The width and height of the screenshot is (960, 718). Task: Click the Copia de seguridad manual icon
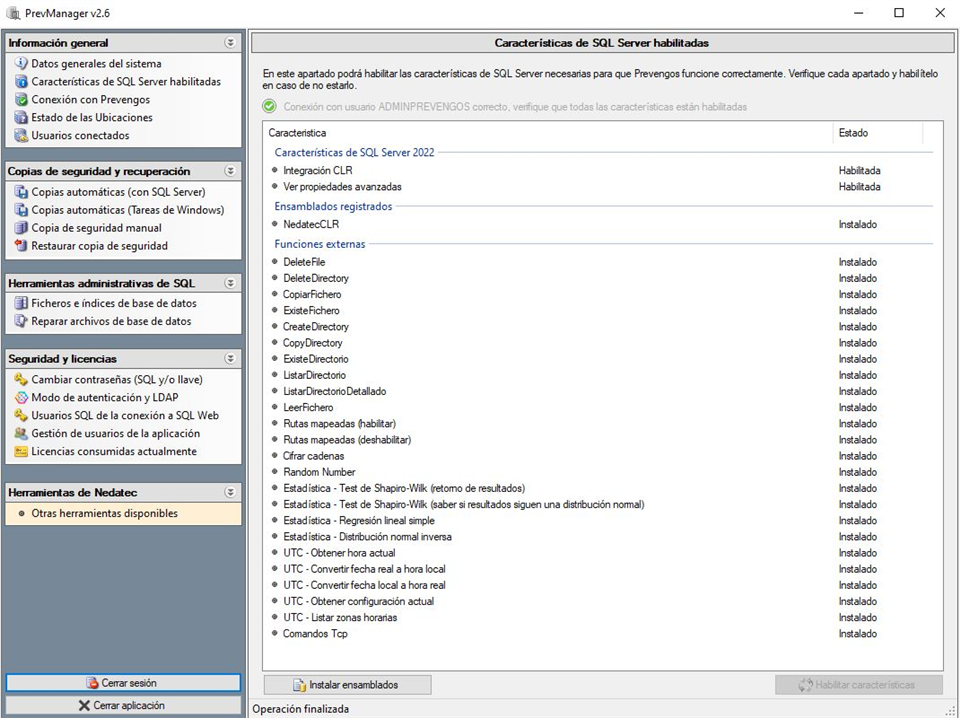coord(21,228)
